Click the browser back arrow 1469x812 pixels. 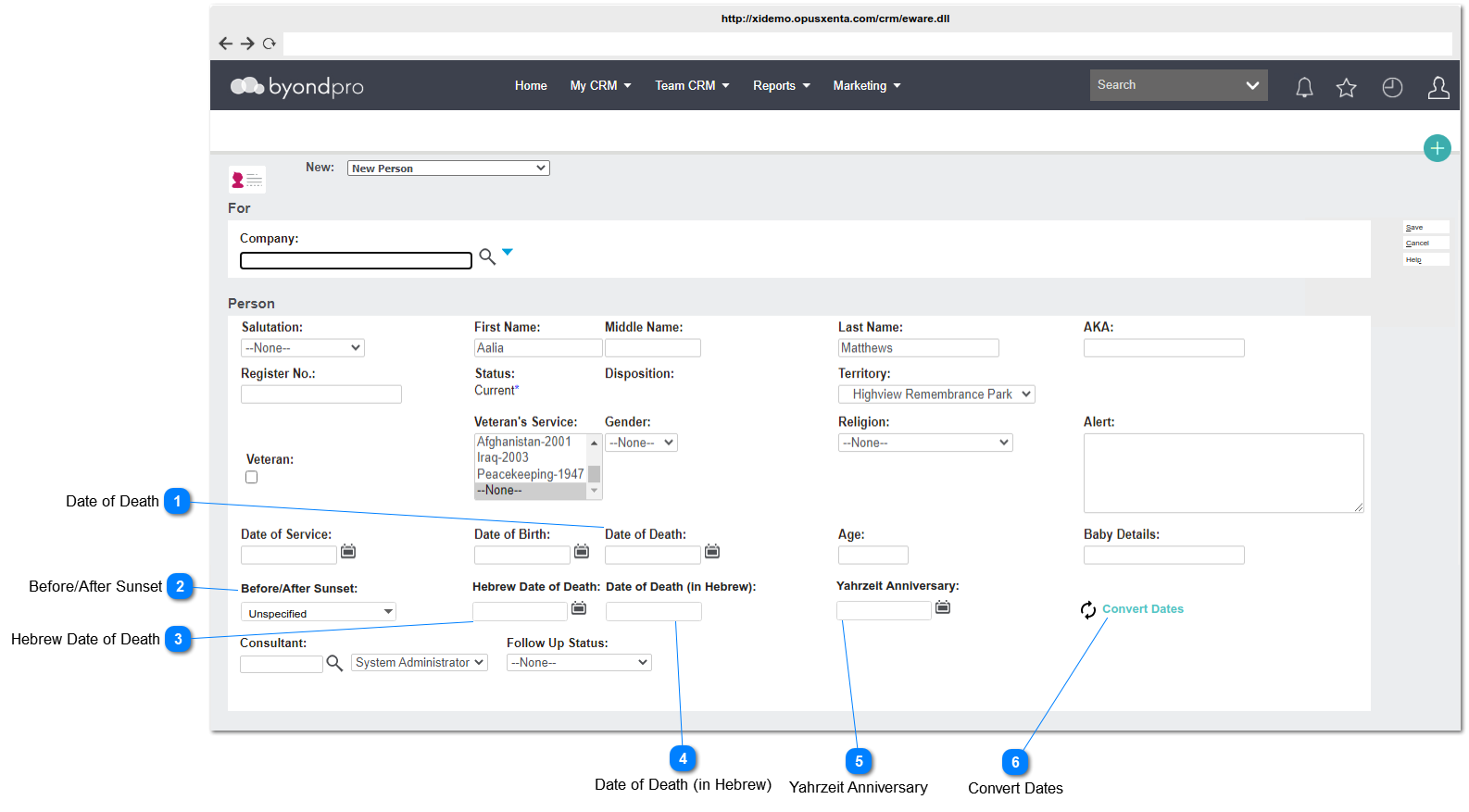pos(225,44)
